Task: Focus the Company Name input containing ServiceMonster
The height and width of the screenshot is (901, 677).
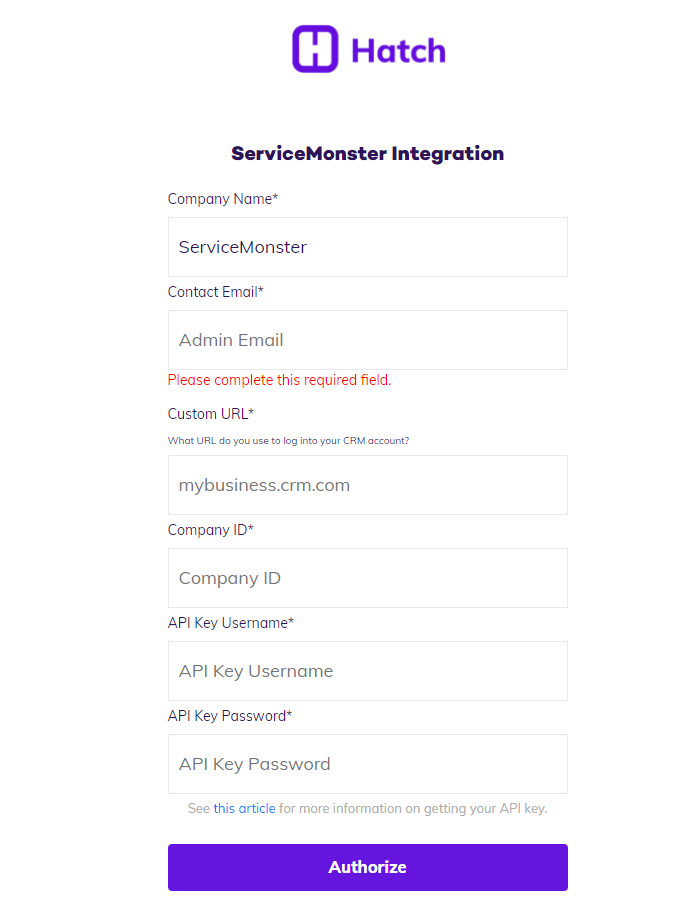Action: [367, 247]
